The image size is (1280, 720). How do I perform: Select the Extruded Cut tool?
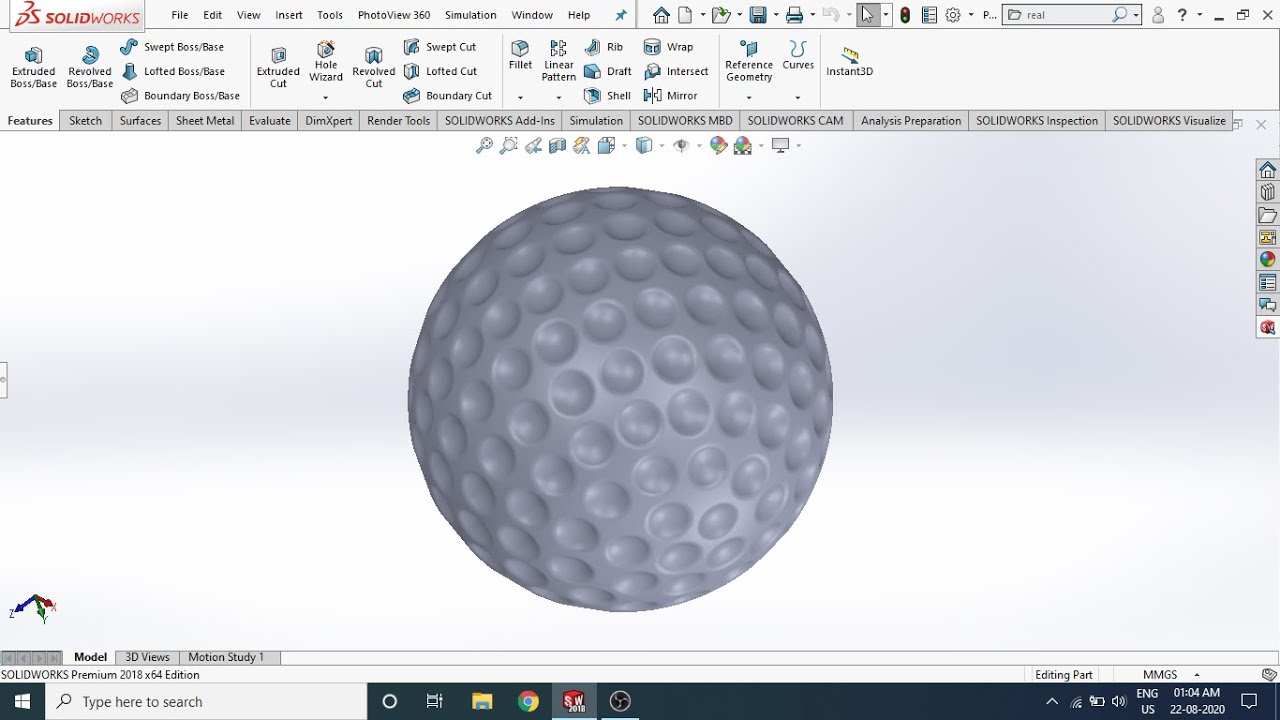coord(278,67)
